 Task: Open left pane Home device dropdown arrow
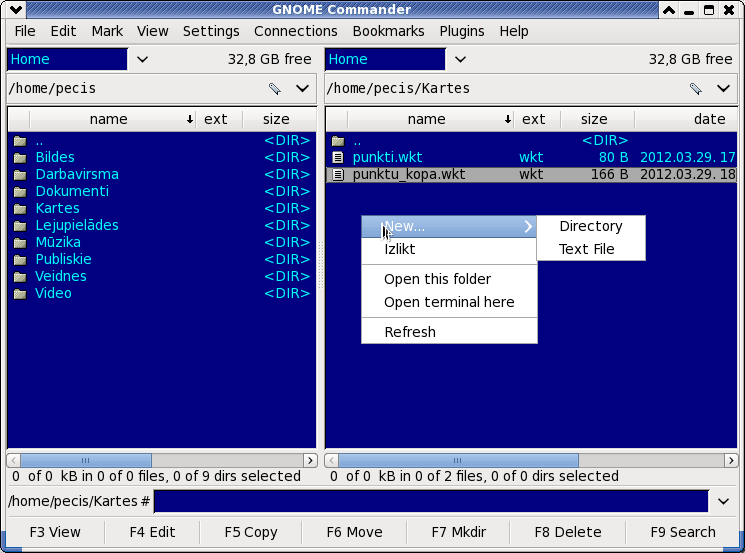point(143,59)
